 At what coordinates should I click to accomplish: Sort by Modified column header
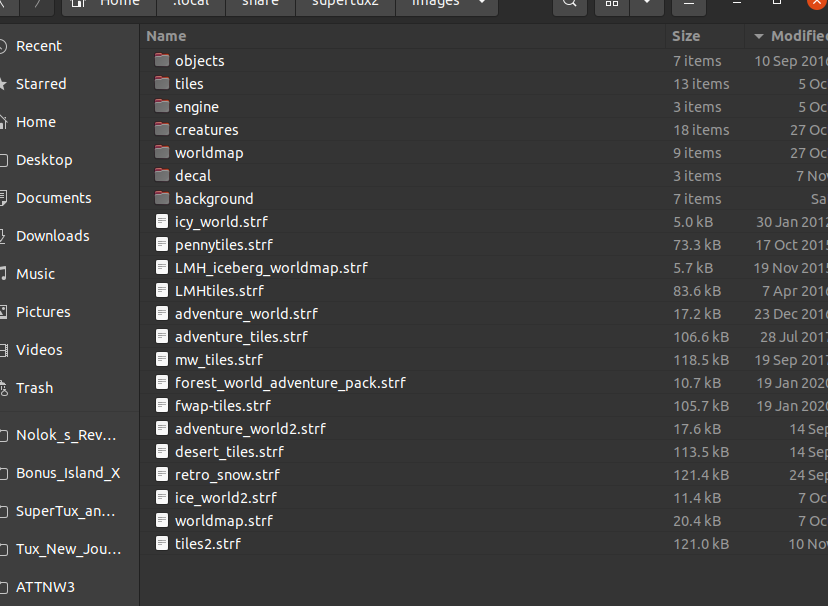[797, 36]
